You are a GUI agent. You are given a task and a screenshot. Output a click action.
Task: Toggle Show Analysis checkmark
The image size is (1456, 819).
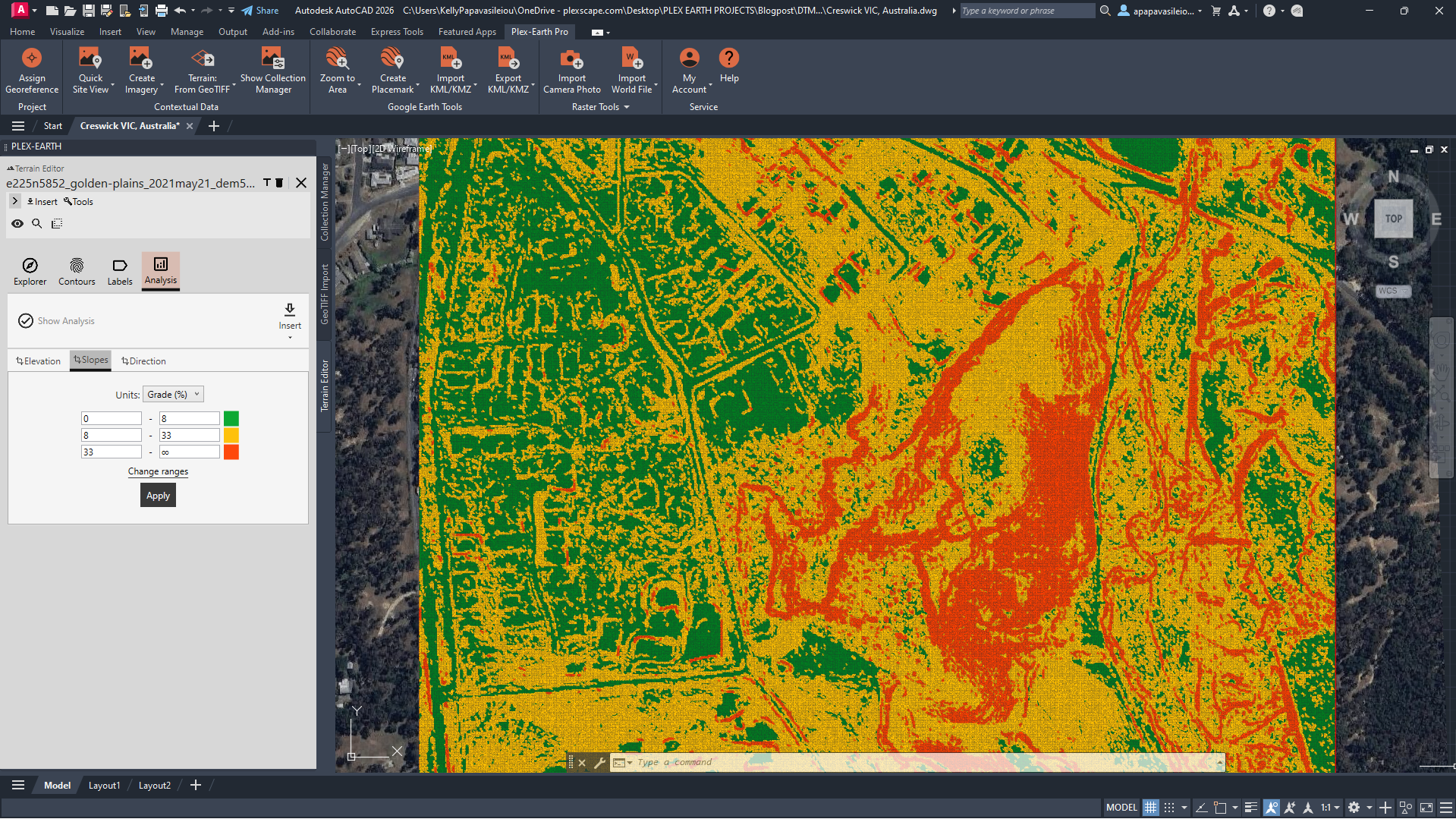25,321
